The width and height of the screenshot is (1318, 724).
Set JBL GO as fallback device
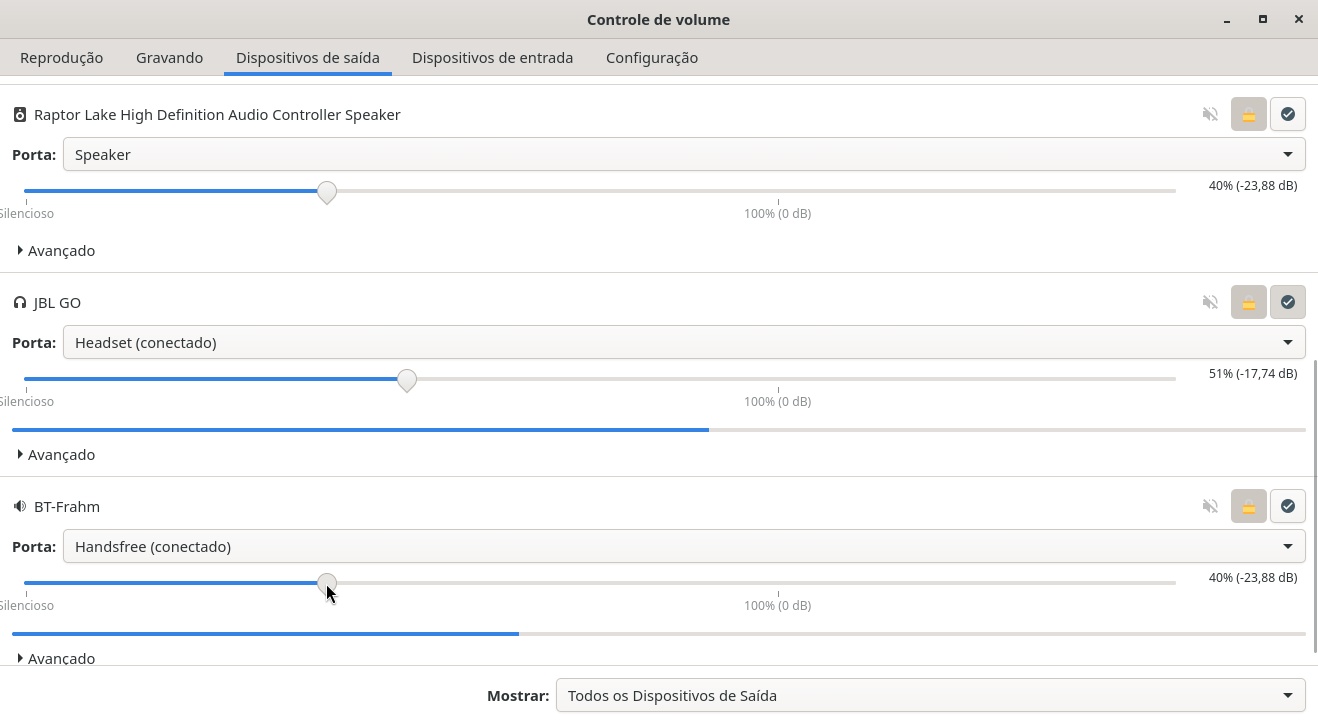coord(1287,302)
